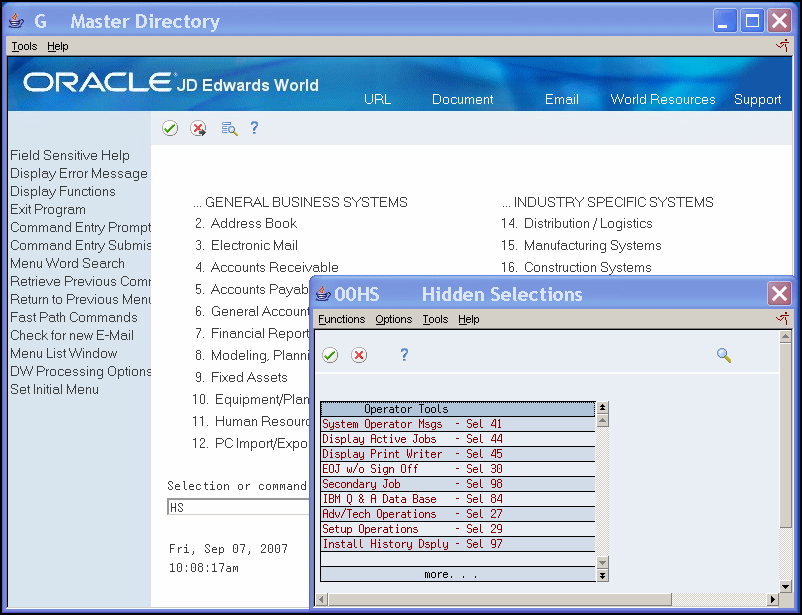Screen dimensions: 802x615
Task: Select menu item 9. Fixed Assets
Action: pyautogui.click(x=241, y=378)
